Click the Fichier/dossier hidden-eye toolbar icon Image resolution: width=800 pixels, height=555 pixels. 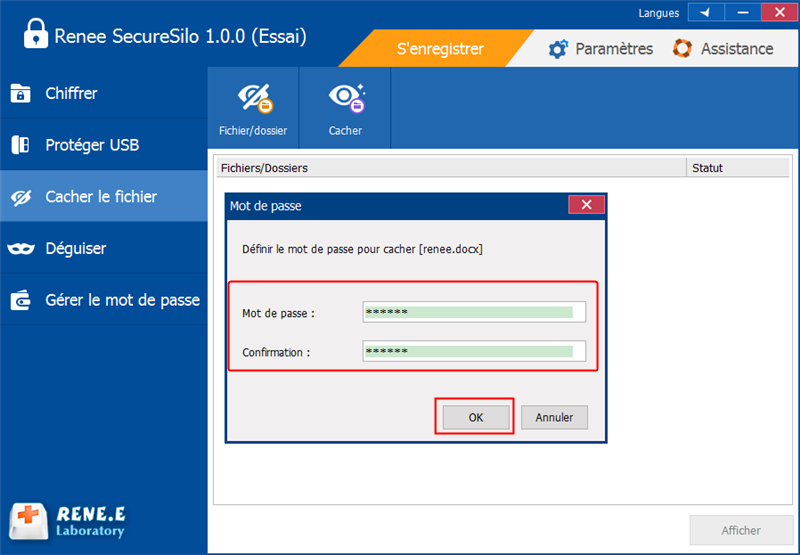(253, 98)
